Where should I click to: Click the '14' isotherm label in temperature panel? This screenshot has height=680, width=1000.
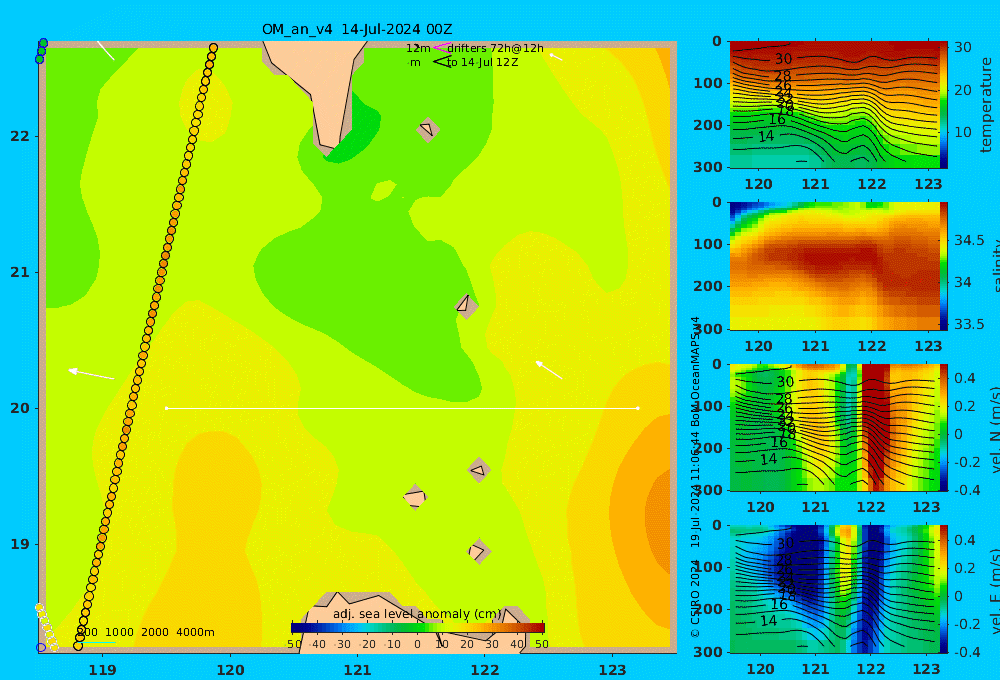coord(766,136)
